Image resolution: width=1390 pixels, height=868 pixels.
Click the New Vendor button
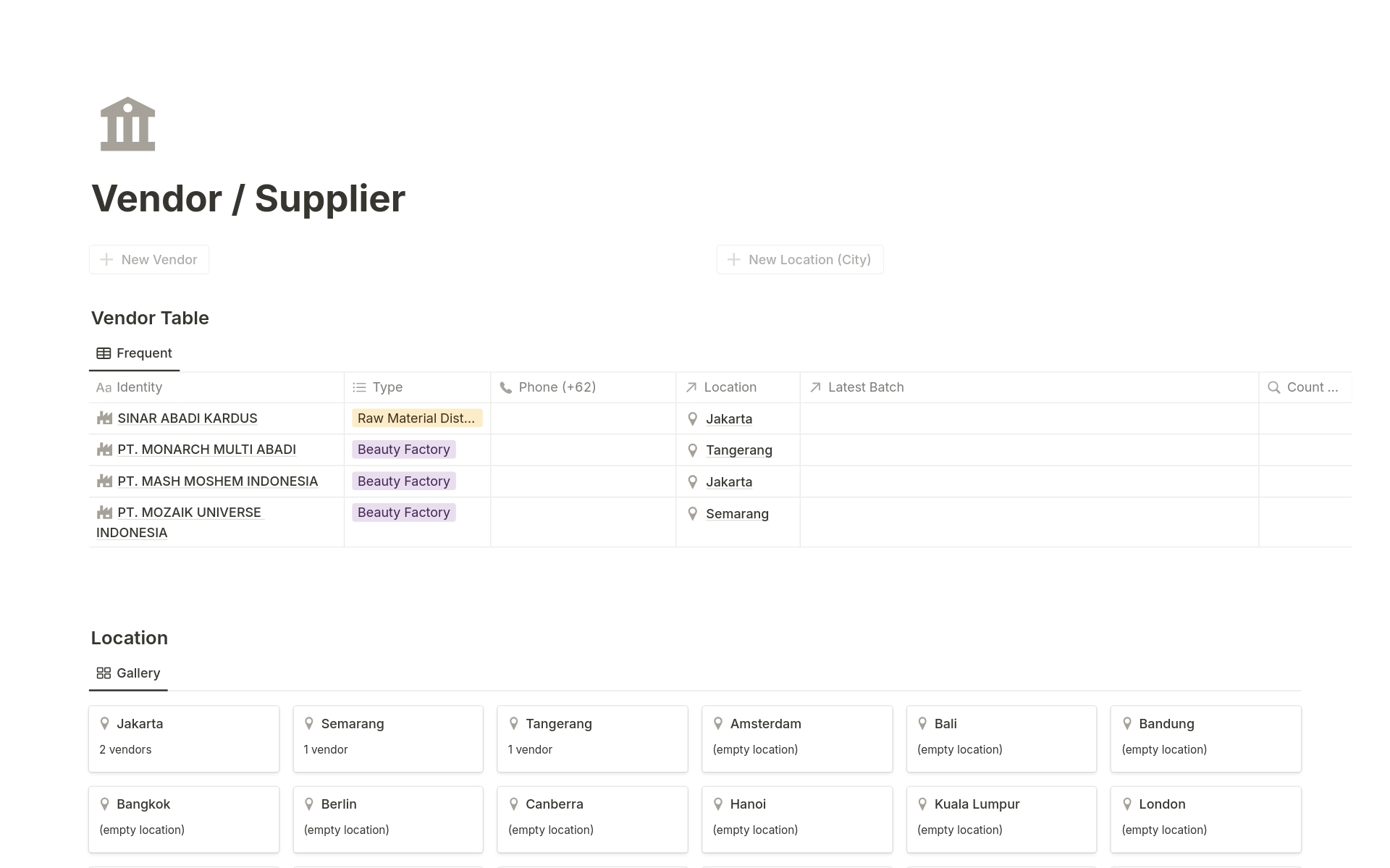(148, 259)
